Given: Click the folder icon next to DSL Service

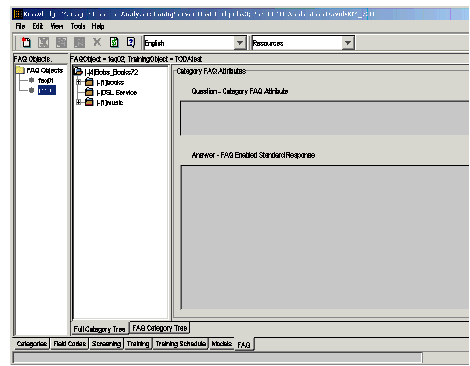Looking at the screenshot, I should [x=89, y=92].
